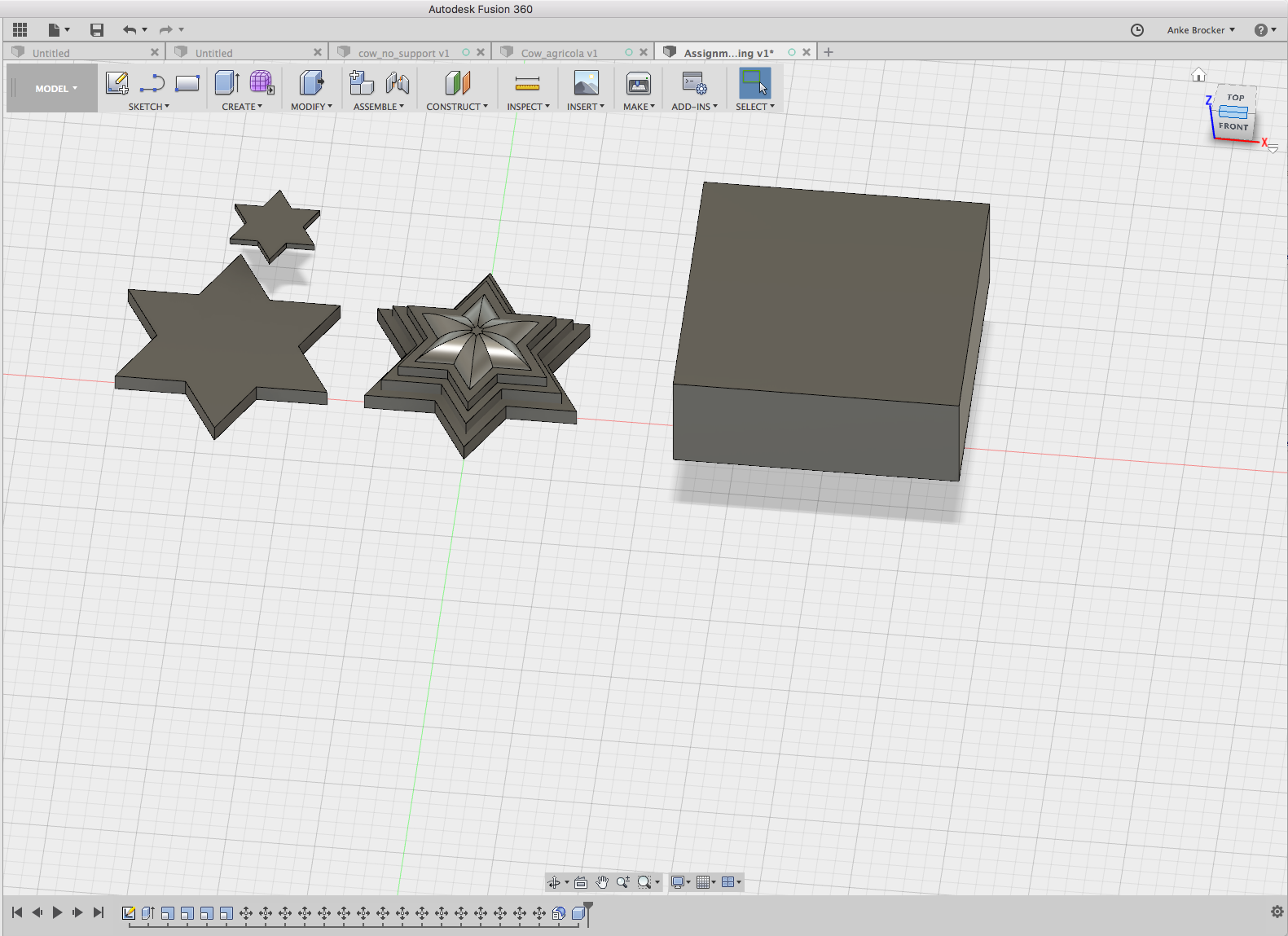Open the Viewports layout dropdown
Viewport: 1288px width, 936px height.
(731, 882)
